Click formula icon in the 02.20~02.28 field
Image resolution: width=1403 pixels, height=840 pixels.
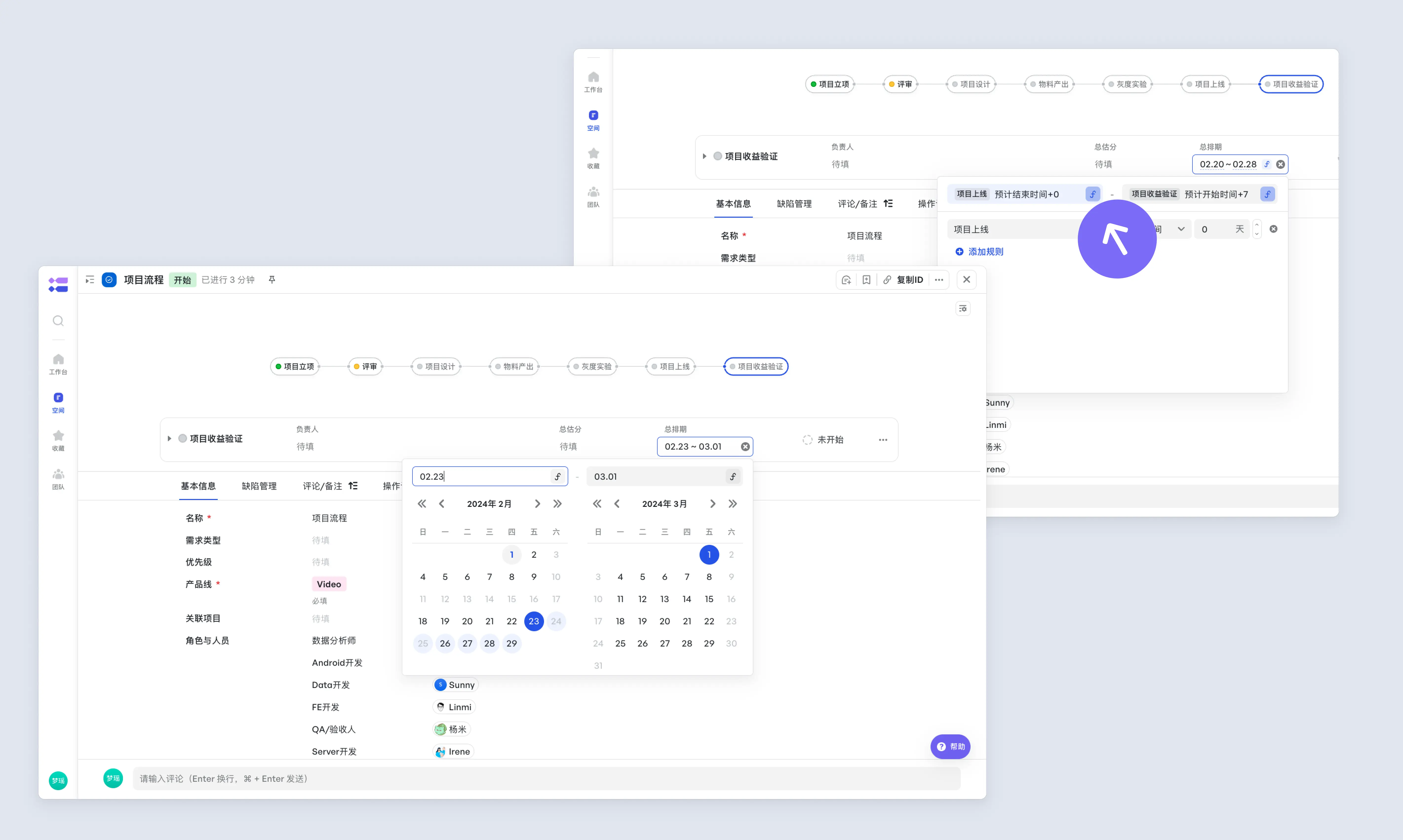tap(1267, 164)
